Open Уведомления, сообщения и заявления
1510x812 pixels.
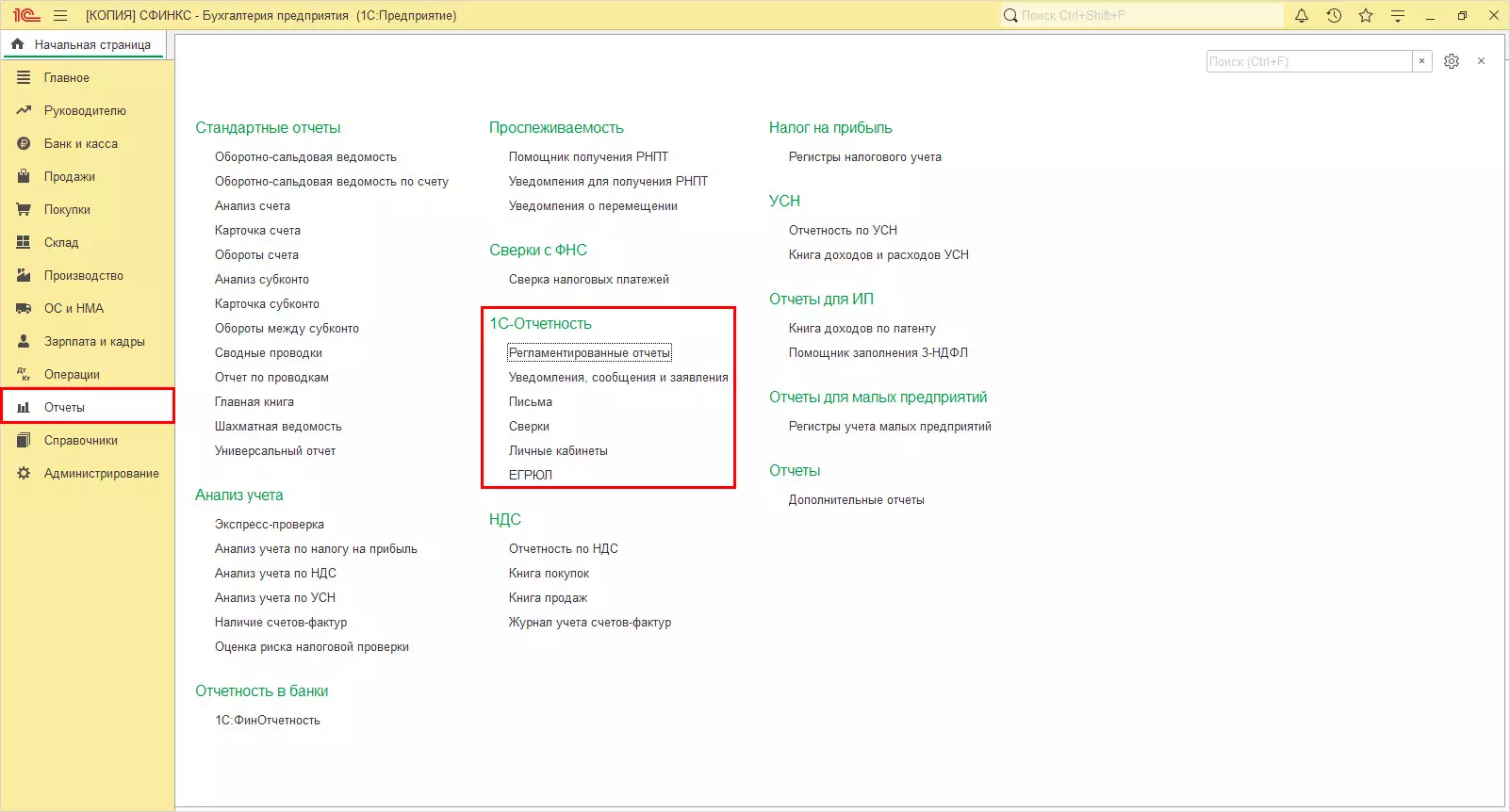tap(618, 378)
